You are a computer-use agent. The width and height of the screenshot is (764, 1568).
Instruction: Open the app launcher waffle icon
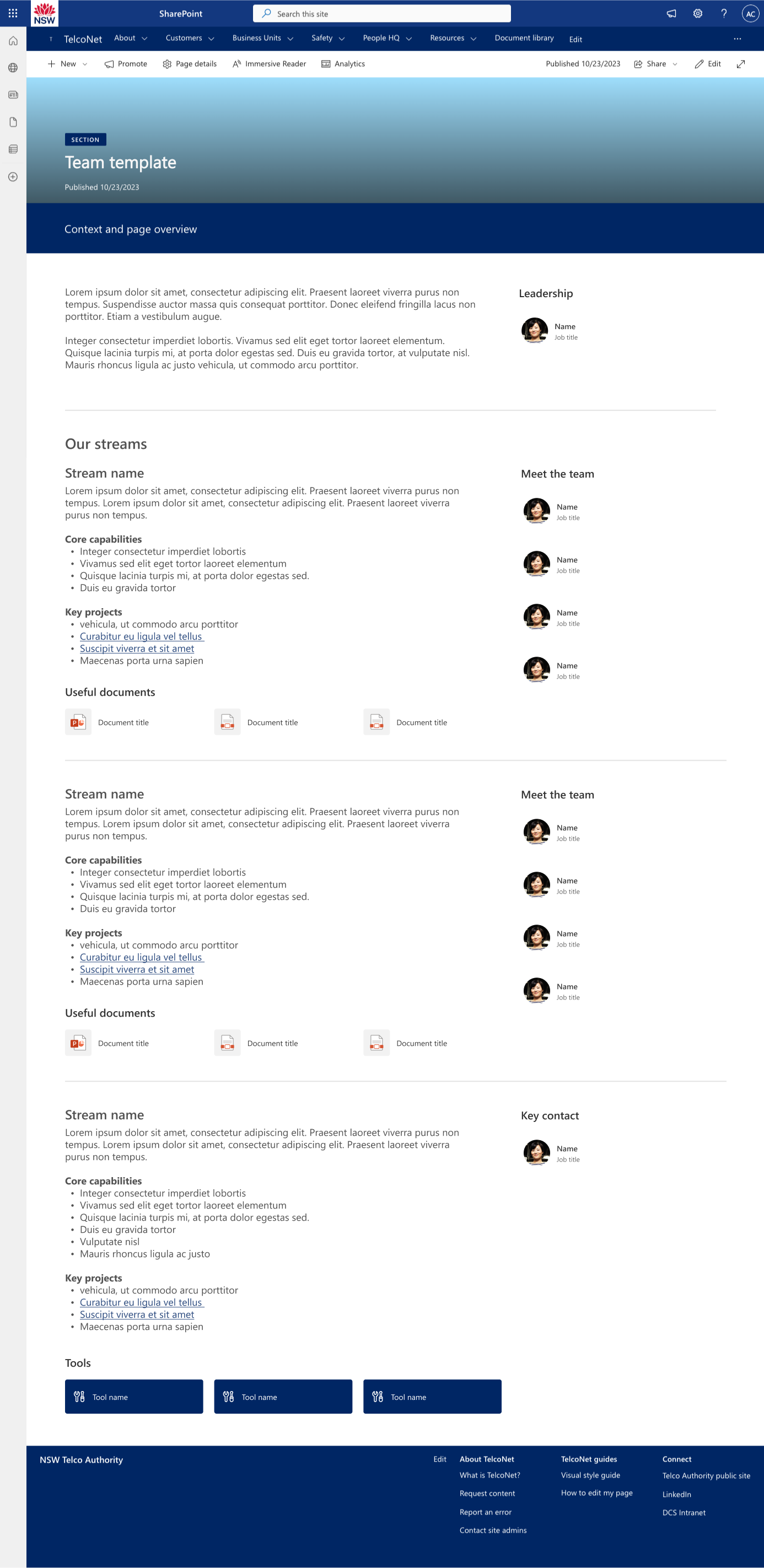coord(13,13)
